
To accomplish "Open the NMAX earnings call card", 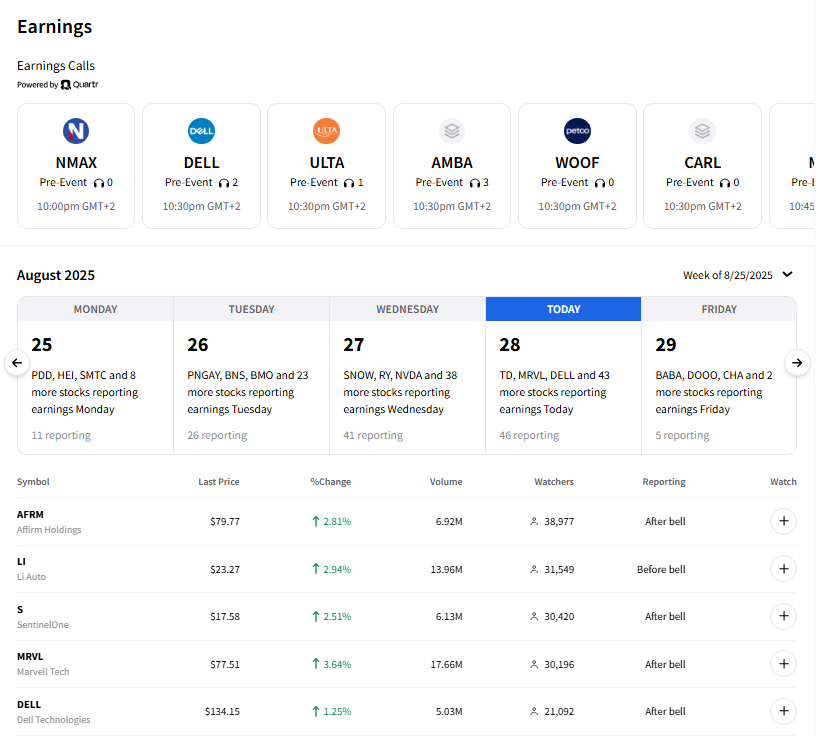I will [x=76, y=166].
